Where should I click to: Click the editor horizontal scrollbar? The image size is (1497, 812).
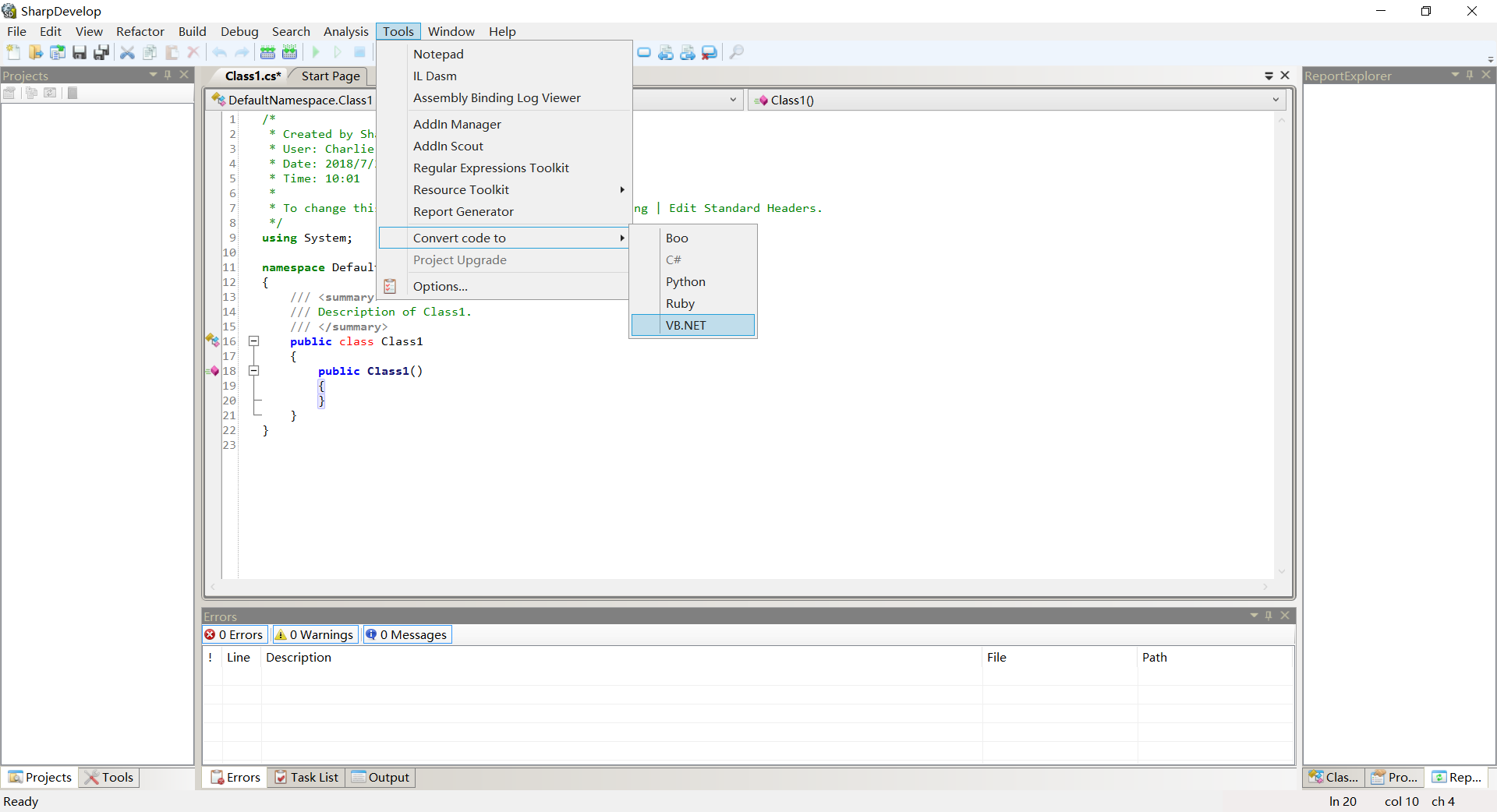738,587
